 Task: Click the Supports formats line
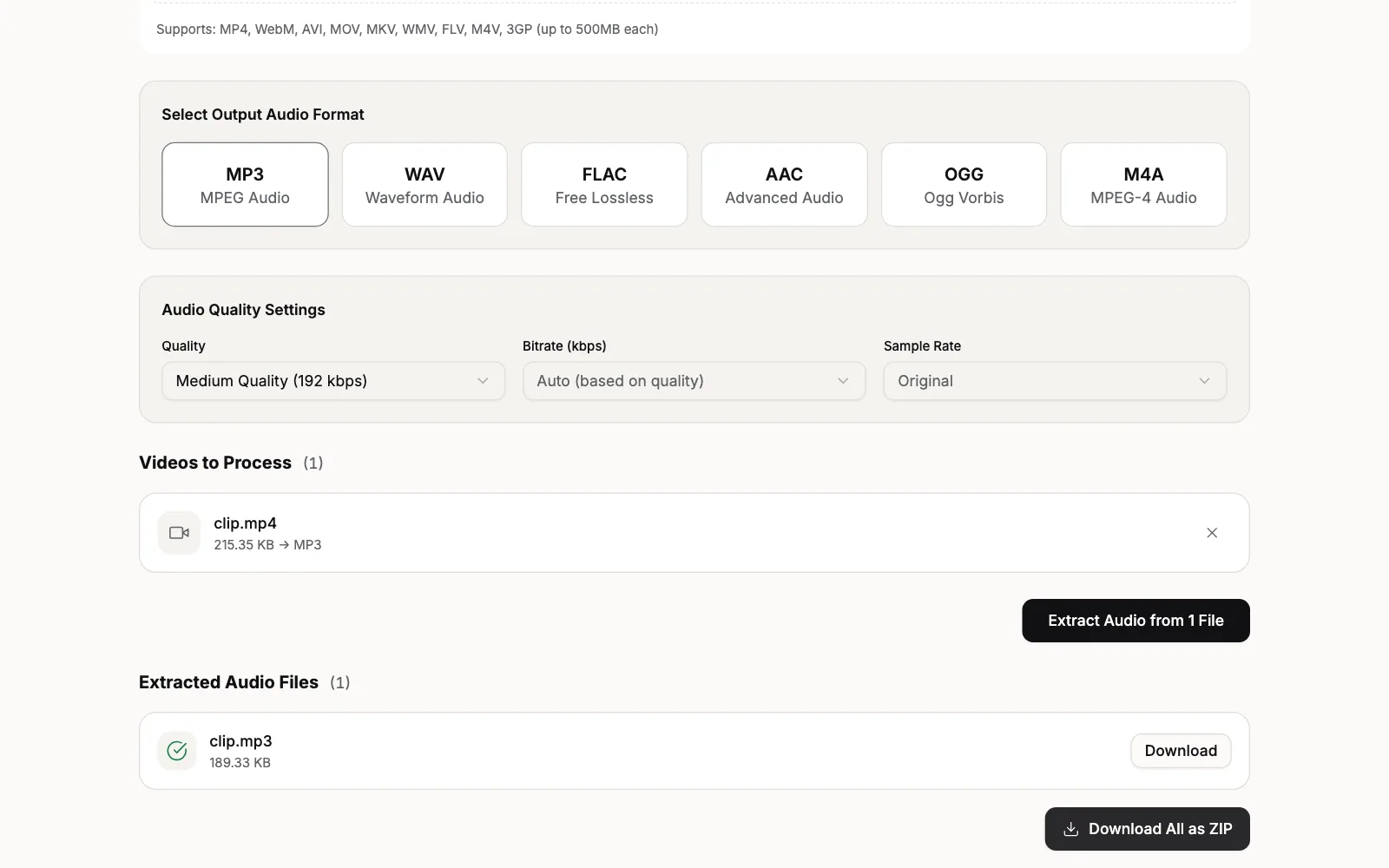407,30
